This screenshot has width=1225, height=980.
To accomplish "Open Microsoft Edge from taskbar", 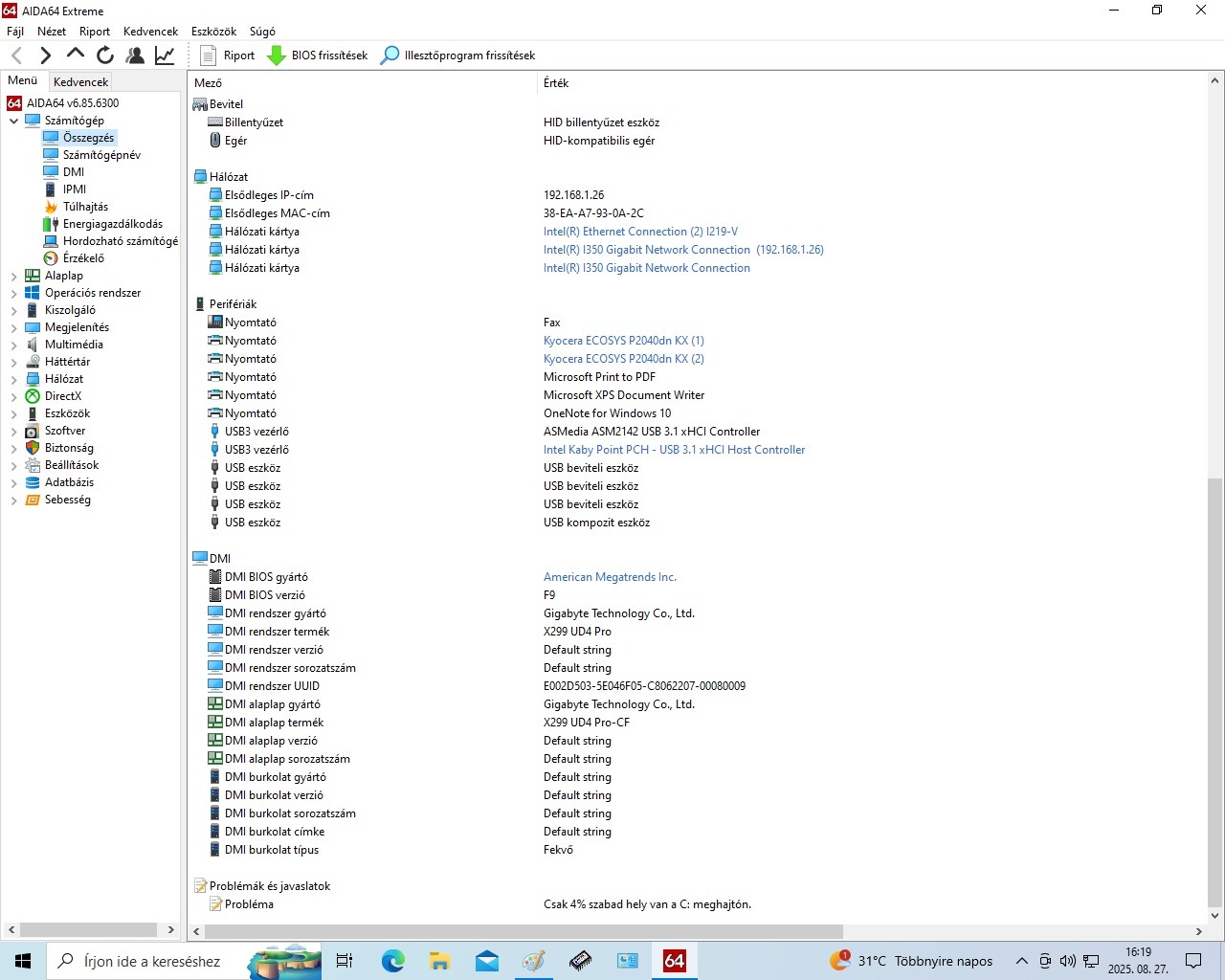I will (x=392, y=961).
